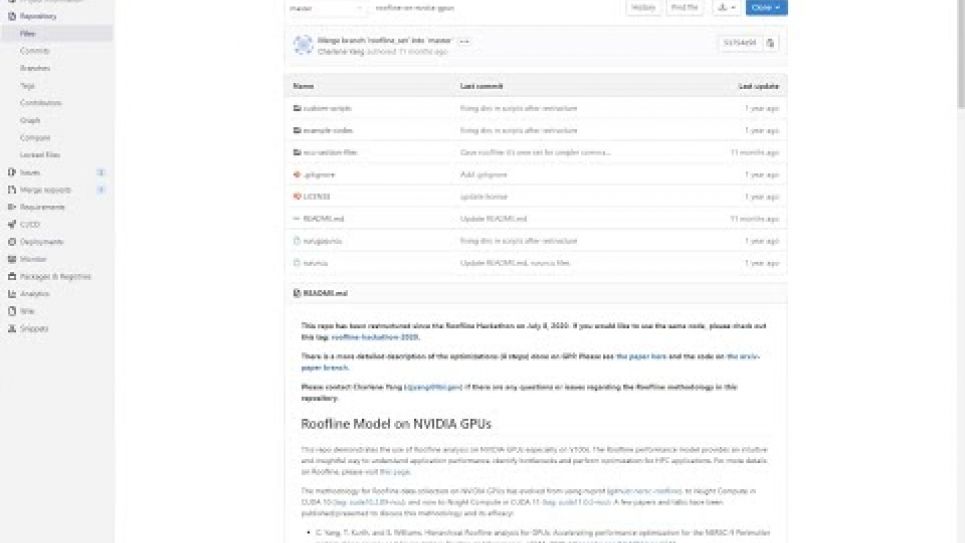This screenshot has width=965, height=543.
Task: Open the .gitignore file entry
Action: pos(318,174)
